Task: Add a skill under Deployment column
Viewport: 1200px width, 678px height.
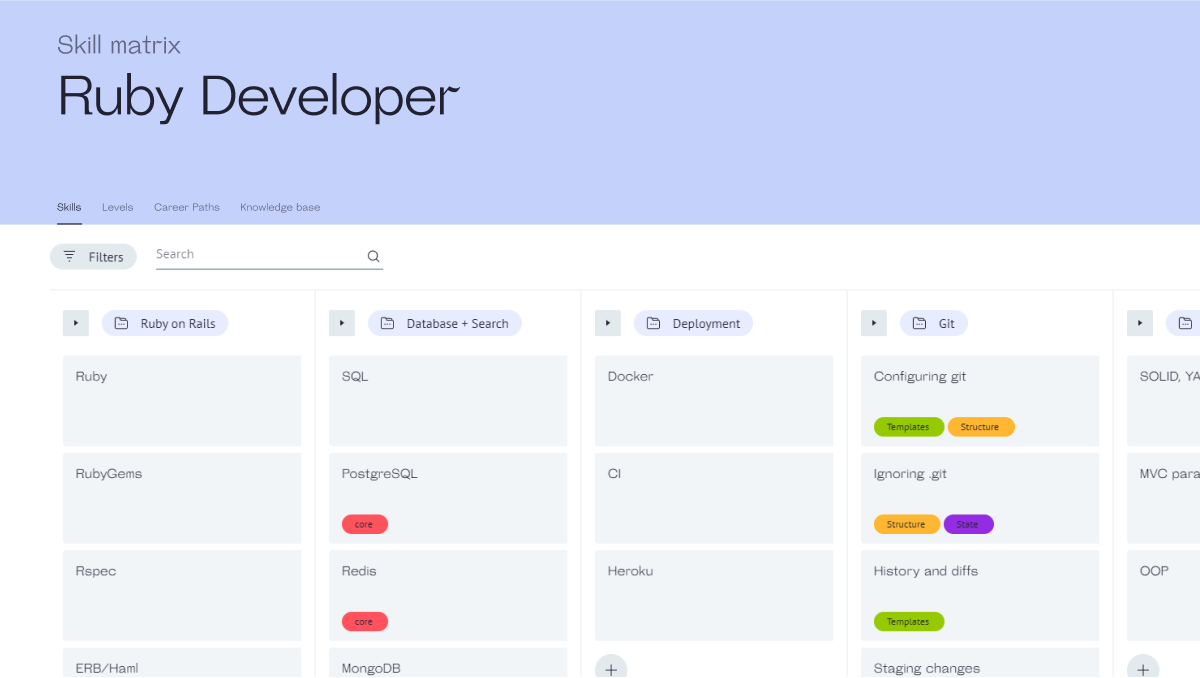Action: (611, 666)
